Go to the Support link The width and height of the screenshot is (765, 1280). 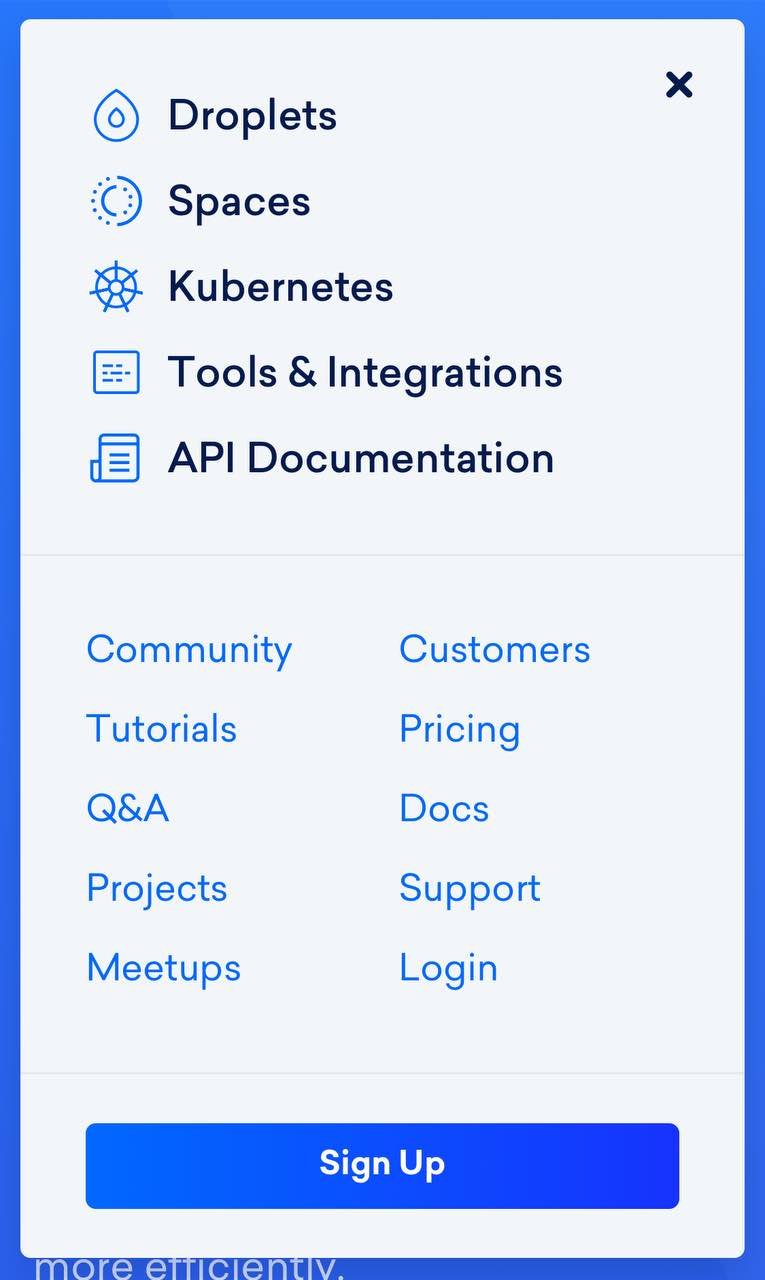click(x=470, y=889)
